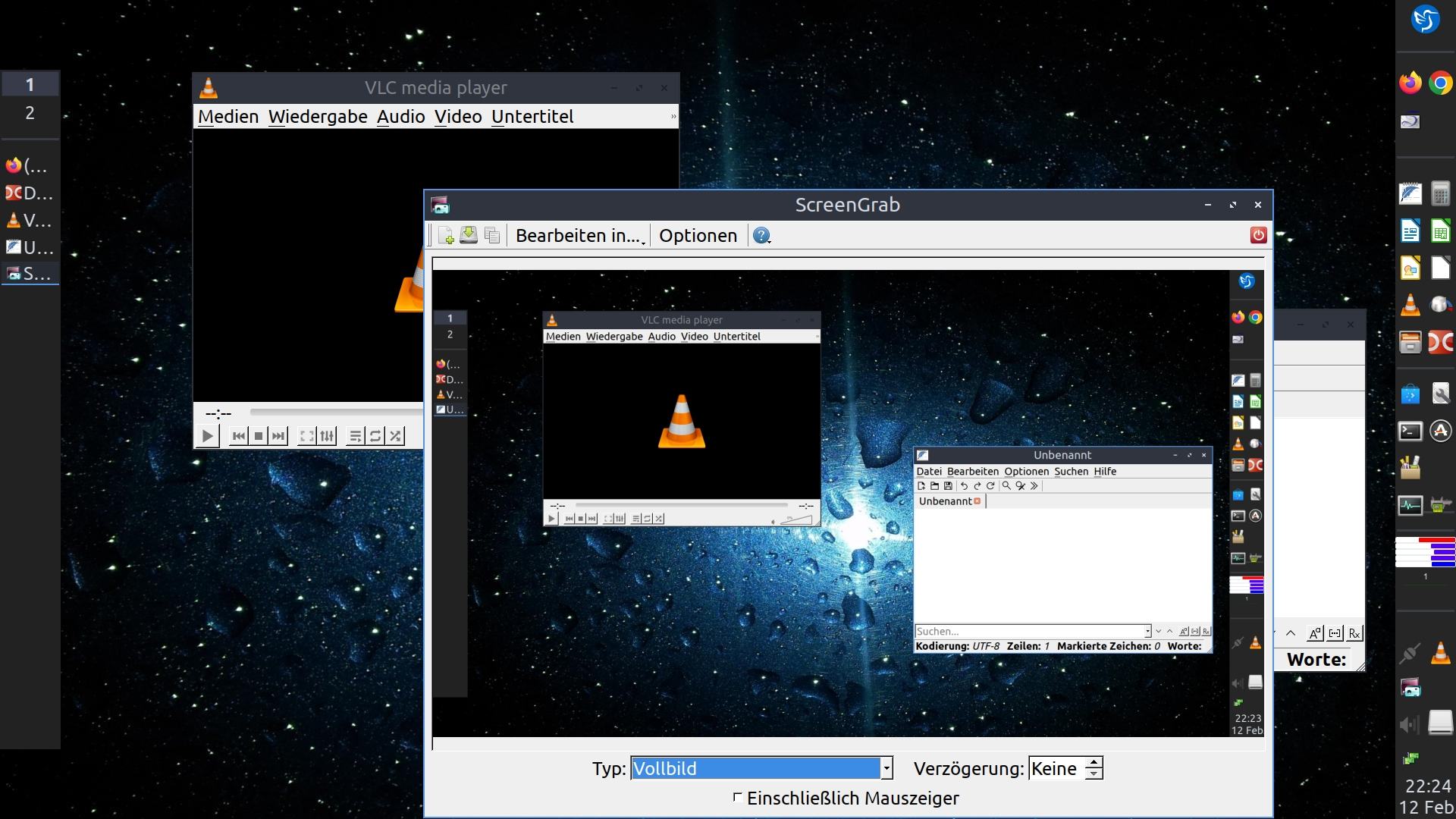
Task: Open VLC extended settings equalizer icon
Action: pyautogui.click(x=327, y=436)
